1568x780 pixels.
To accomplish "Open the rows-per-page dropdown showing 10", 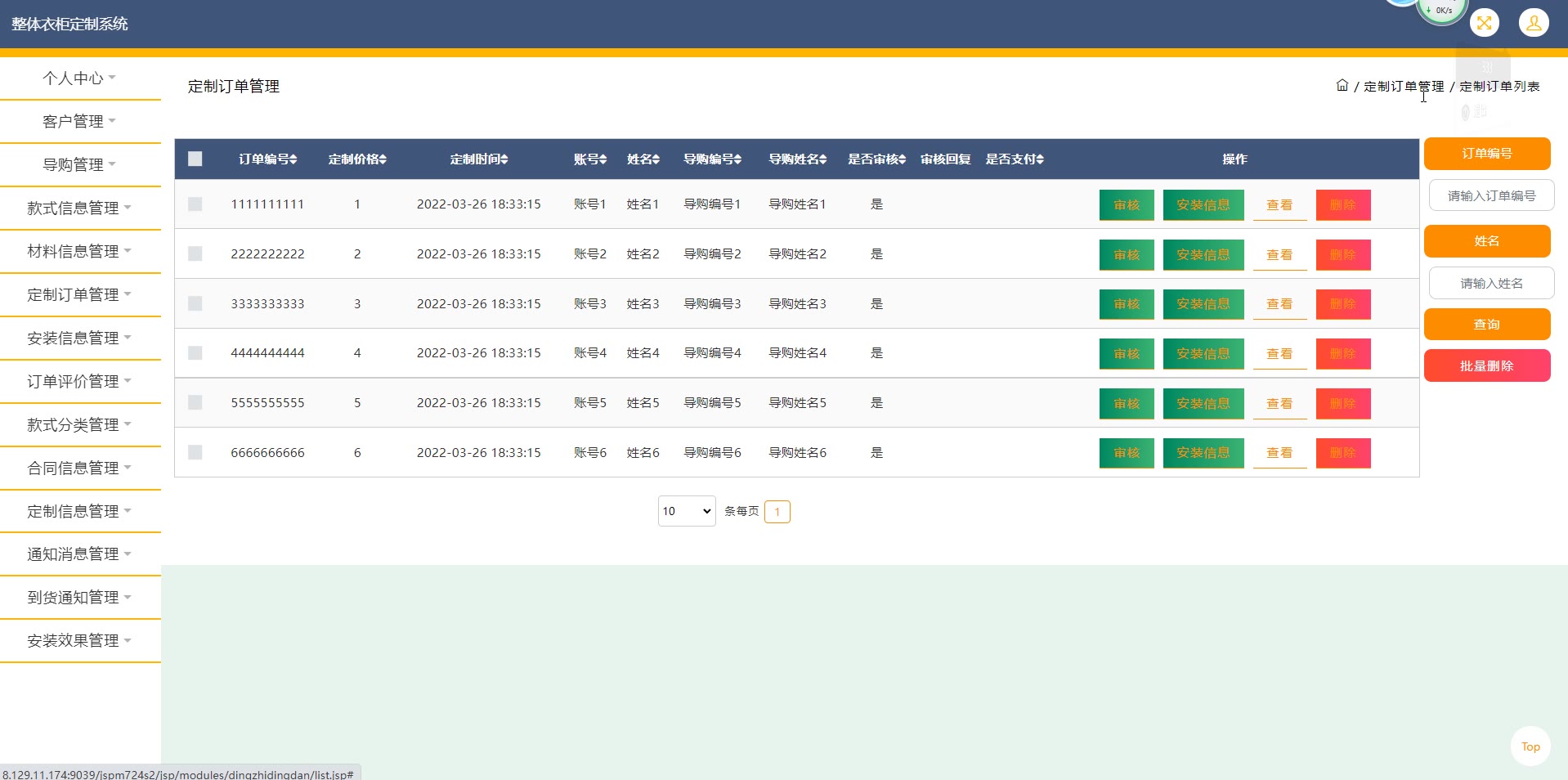I will pos(687,511).
